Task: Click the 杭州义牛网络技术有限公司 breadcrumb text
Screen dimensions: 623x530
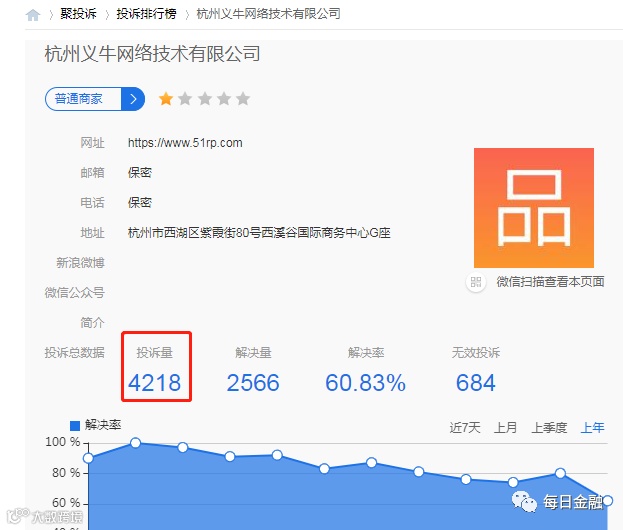Action: coord(268,14)
